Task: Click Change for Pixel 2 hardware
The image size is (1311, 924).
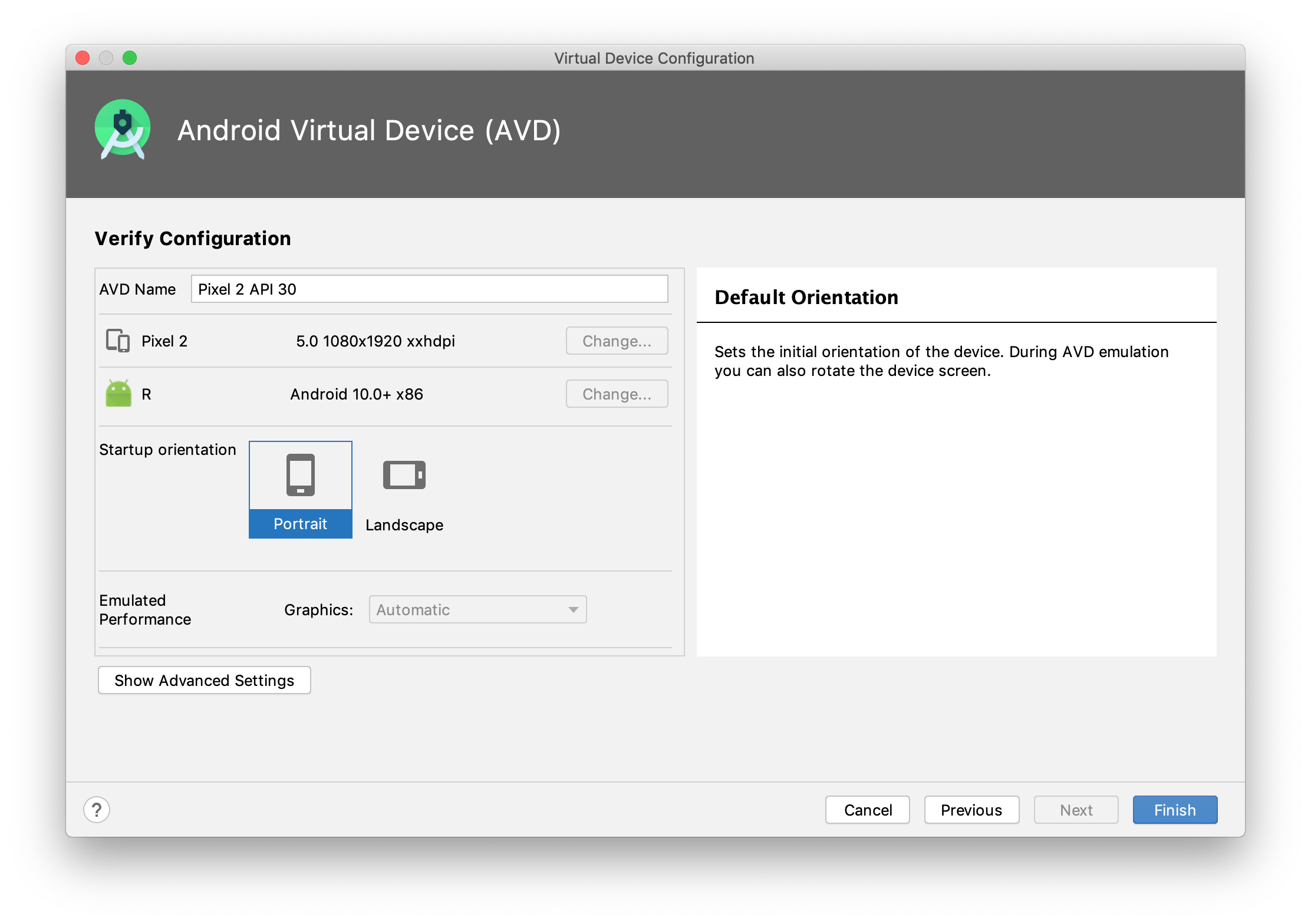Action: (x=615, y=340)
